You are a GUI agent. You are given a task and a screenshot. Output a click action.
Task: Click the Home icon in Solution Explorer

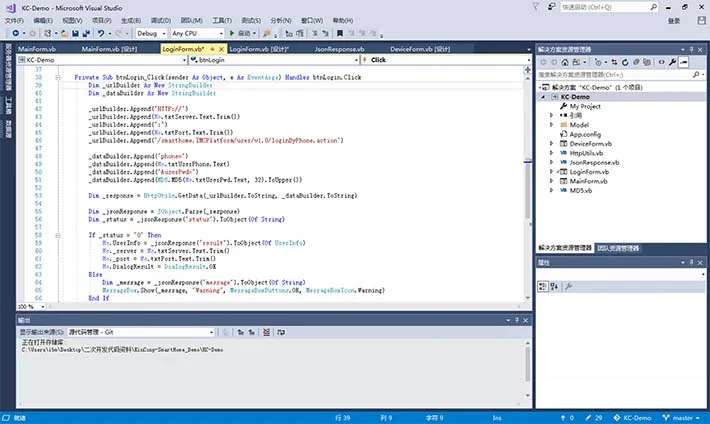point(565,62)
